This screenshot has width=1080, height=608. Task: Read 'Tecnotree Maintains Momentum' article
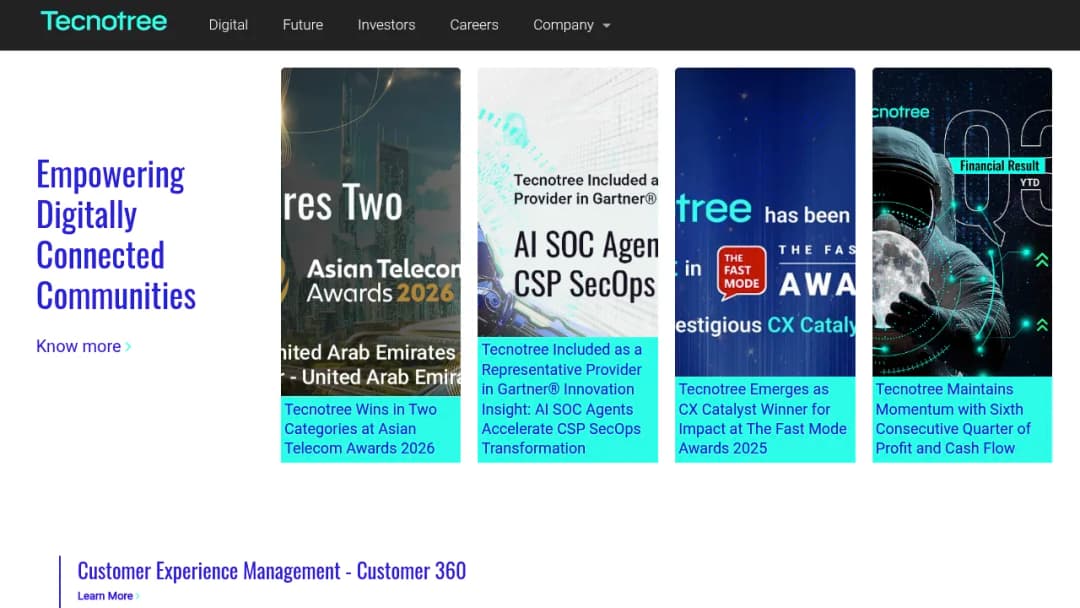coord(953,419)
